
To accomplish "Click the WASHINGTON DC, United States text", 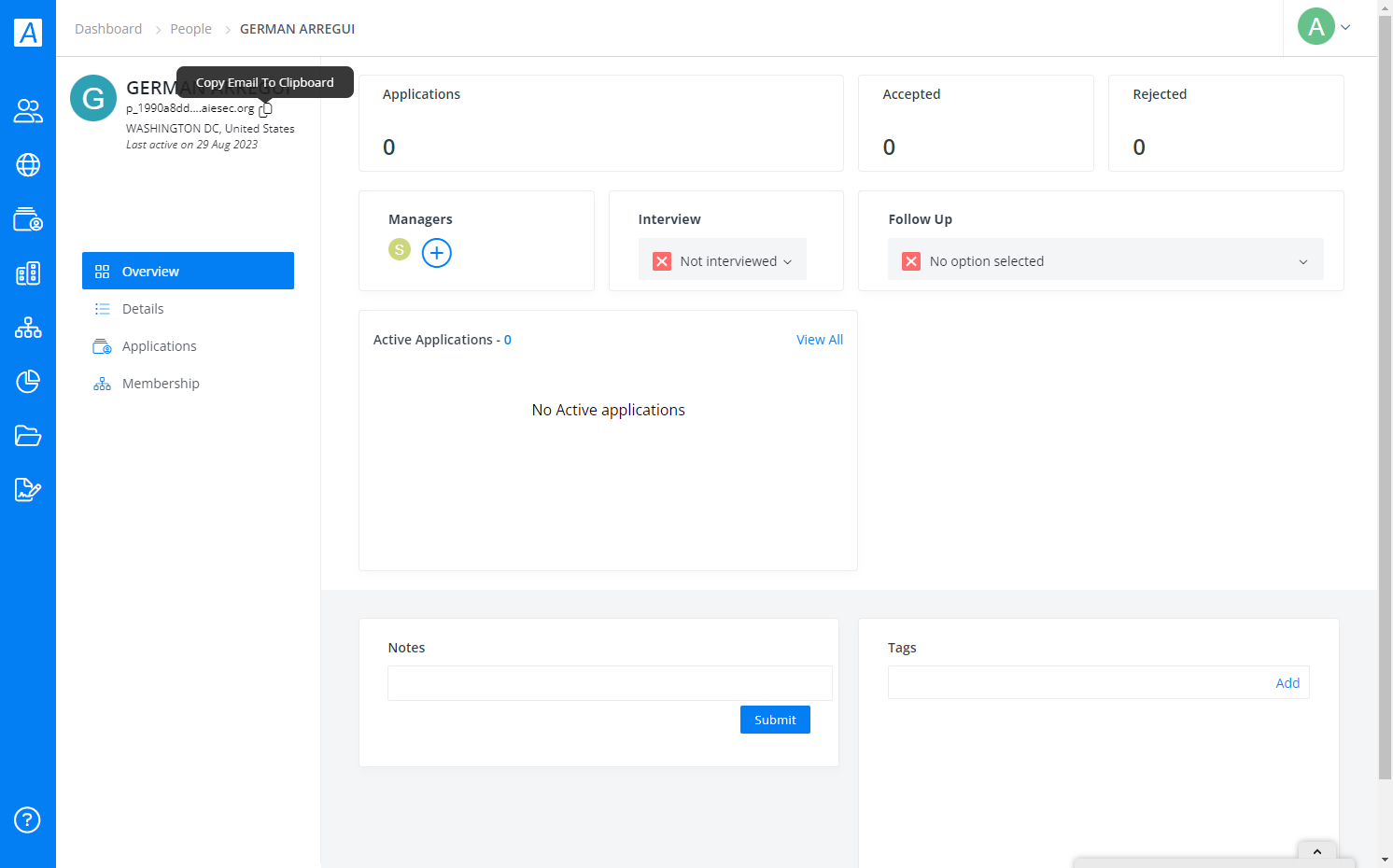I will coord(210,129).
